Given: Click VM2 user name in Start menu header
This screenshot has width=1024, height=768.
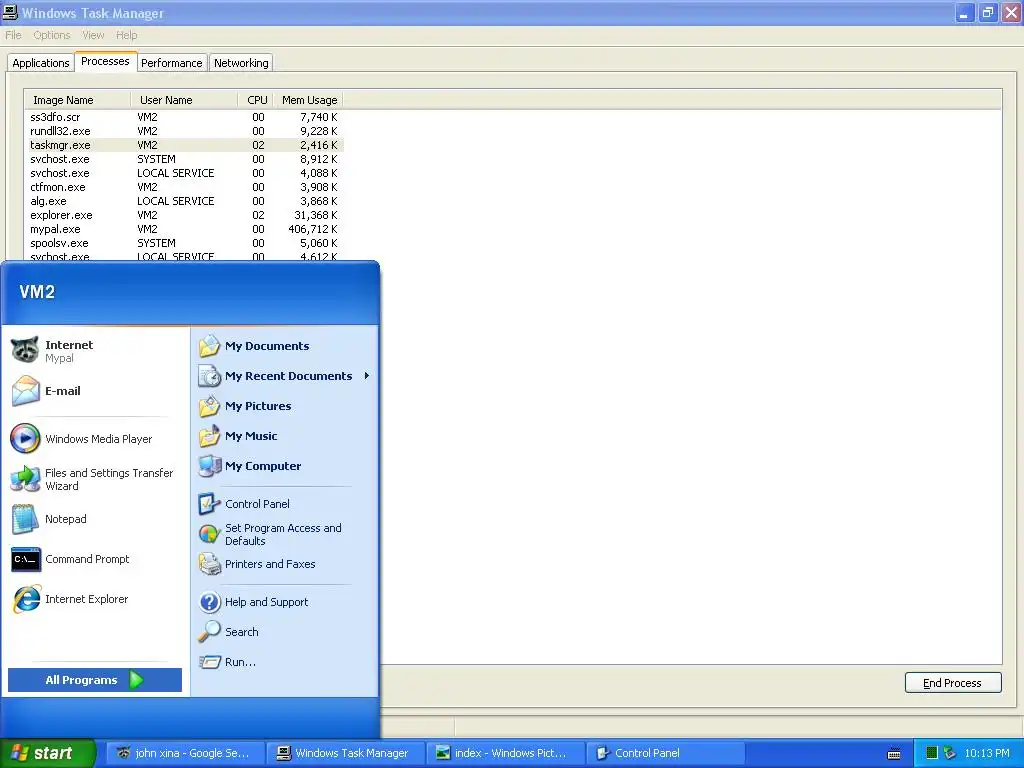Looking at the screenshot, I should (x=37, y=292).
